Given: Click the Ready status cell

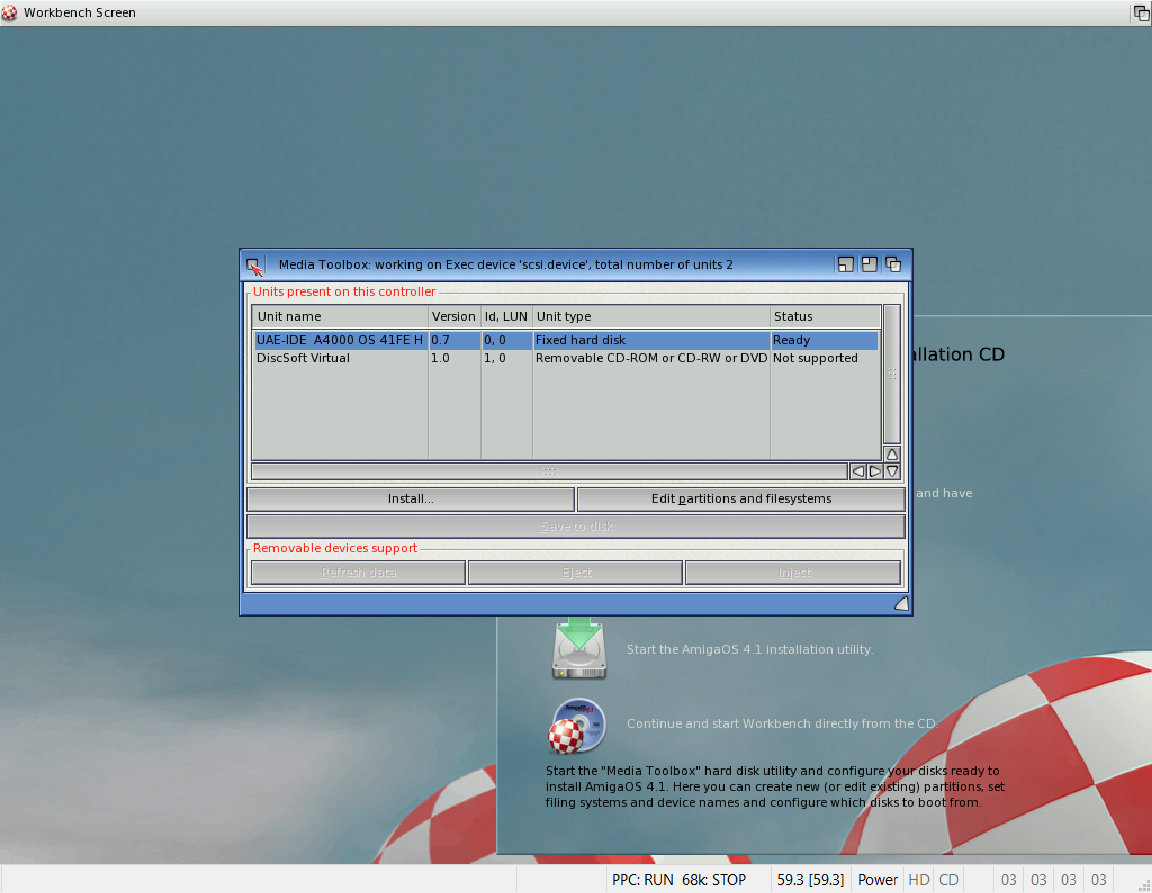Looking at the screenshot, I should (791, 340).
